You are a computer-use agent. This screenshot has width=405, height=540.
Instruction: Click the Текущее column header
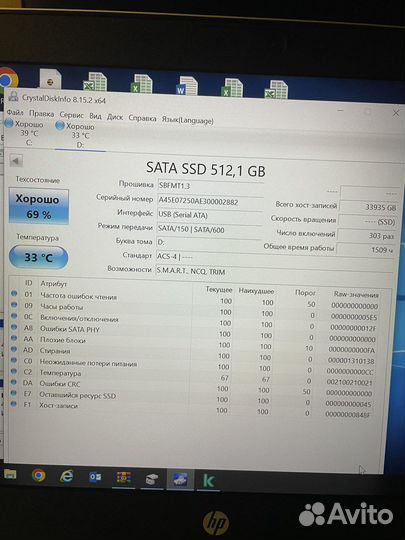point(219,289)
